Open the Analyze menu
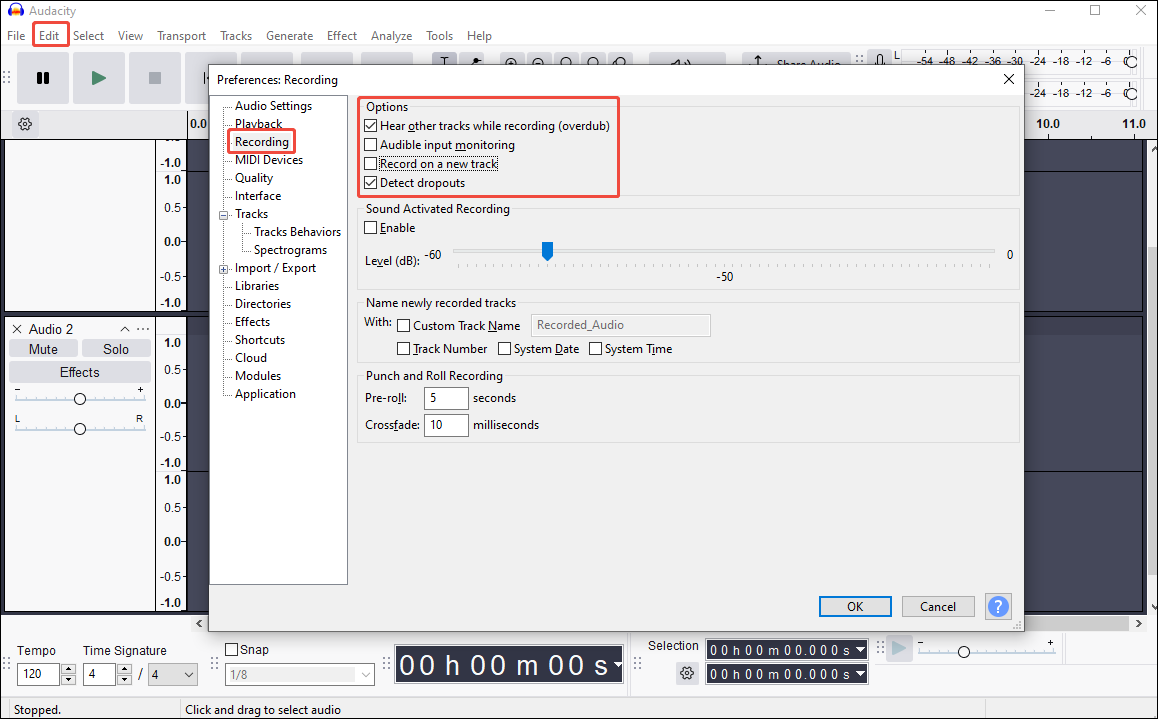The image size is (1158, 719). coord(391,35)
